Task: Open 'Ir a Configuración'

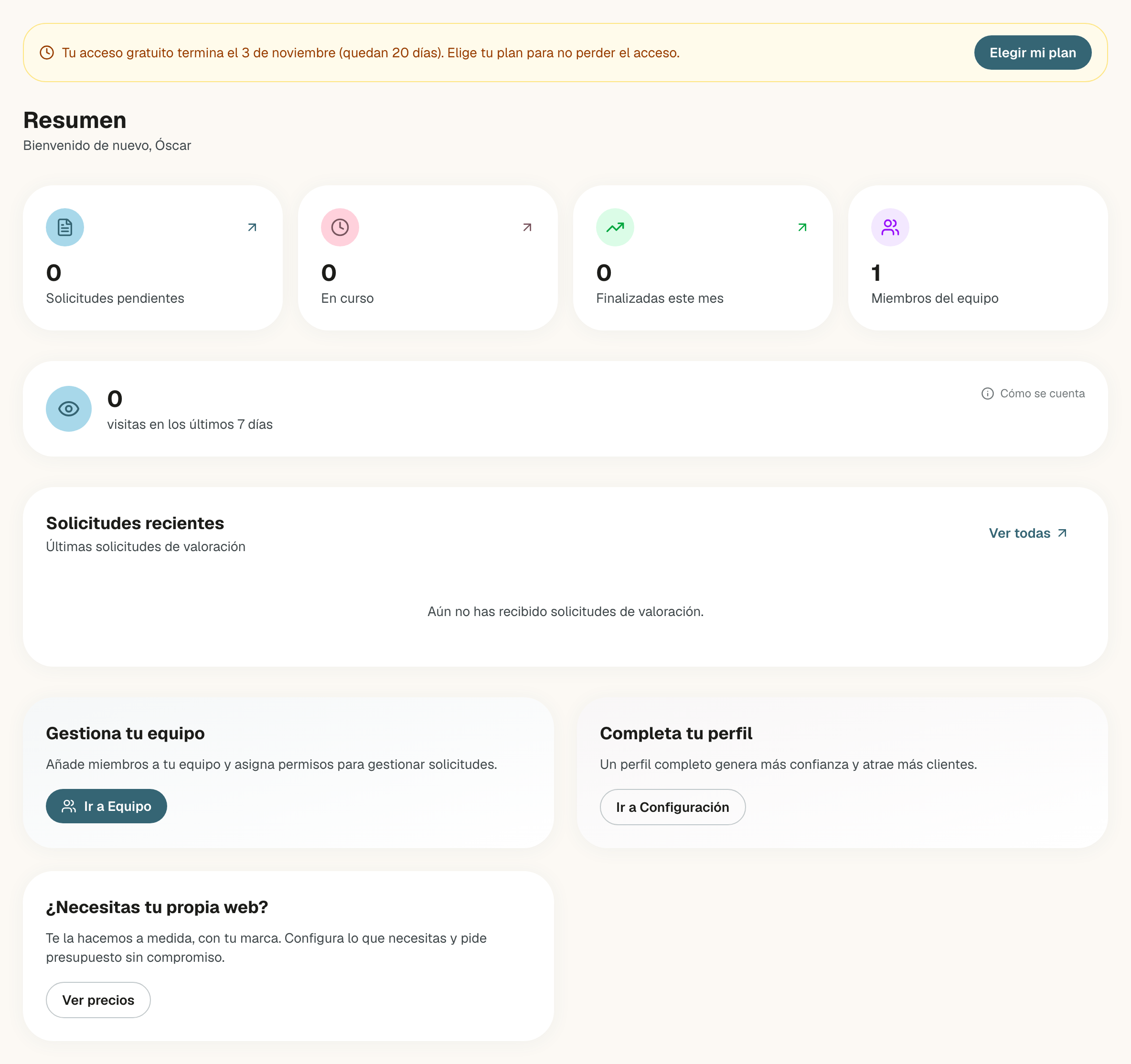Action: point(672,807)
